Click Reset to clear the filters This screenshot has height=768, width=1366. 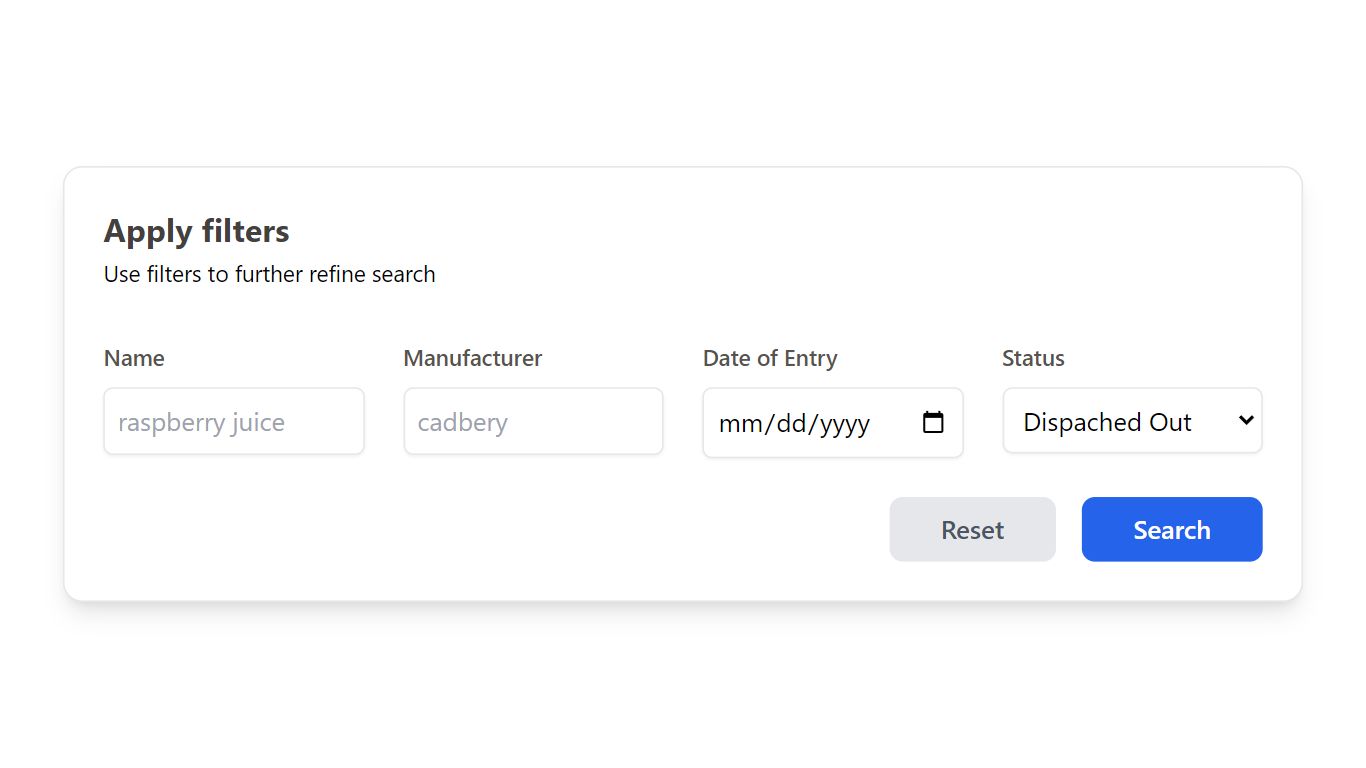971,529
